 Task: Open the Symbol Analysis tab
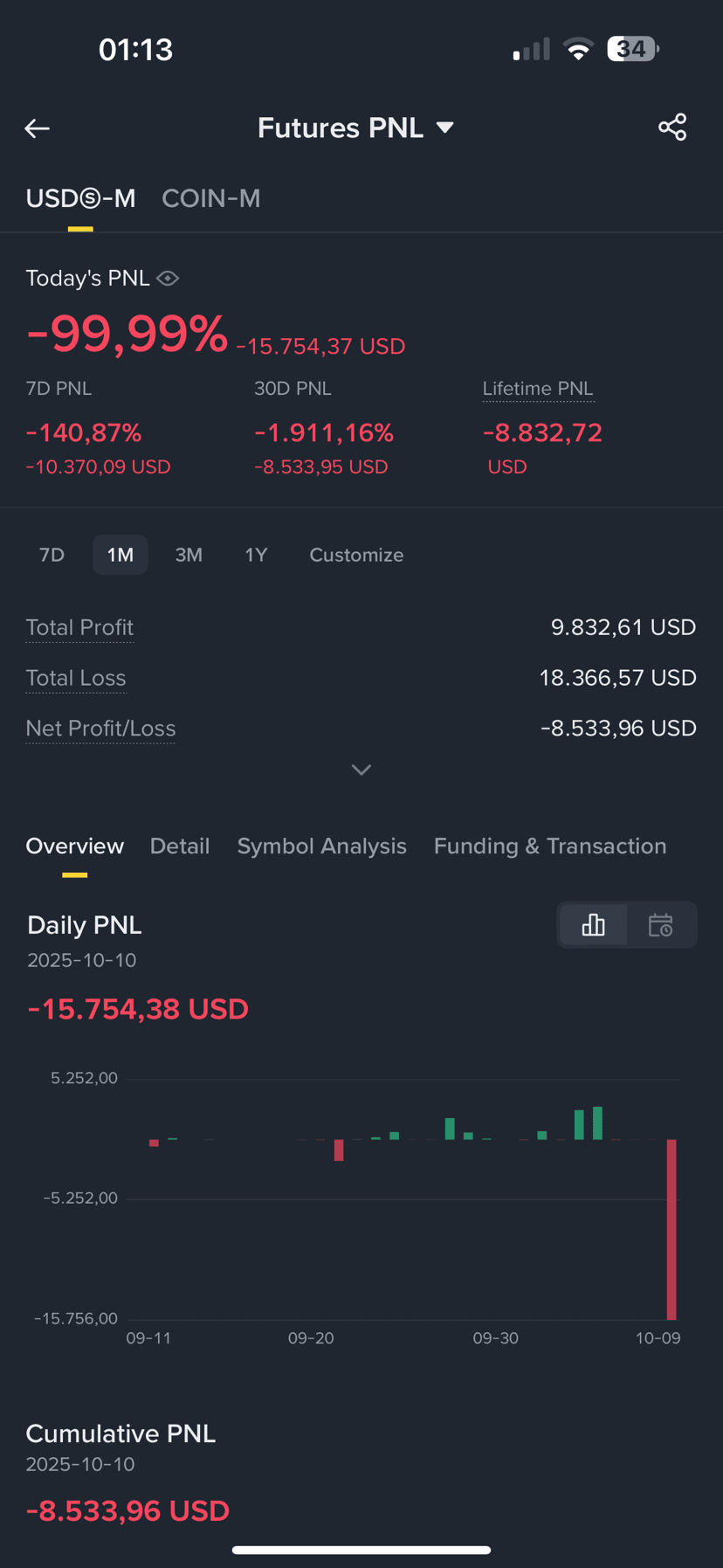(322, 846)
